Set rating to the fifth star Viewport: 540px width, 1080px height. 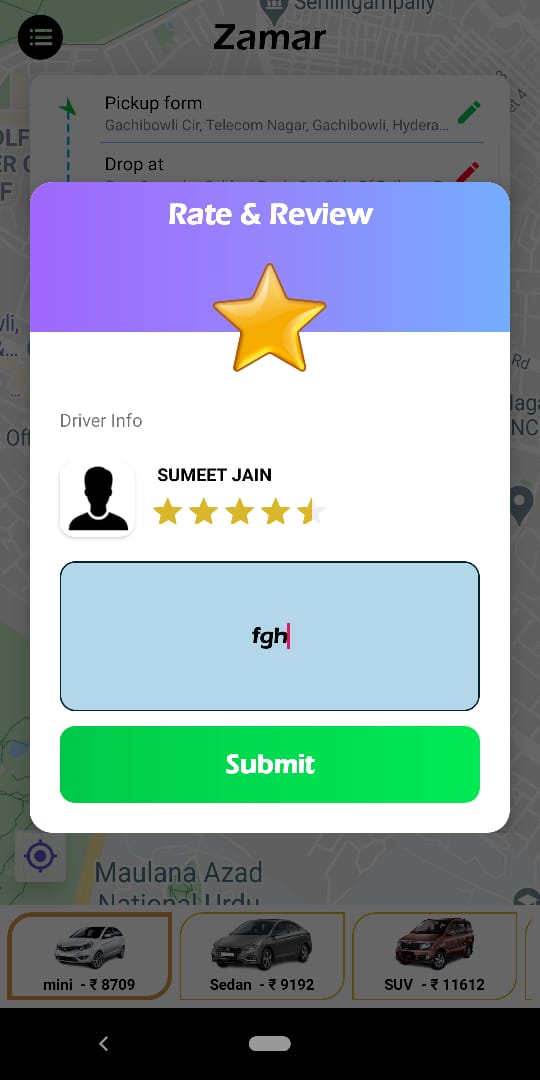(311, 512)
